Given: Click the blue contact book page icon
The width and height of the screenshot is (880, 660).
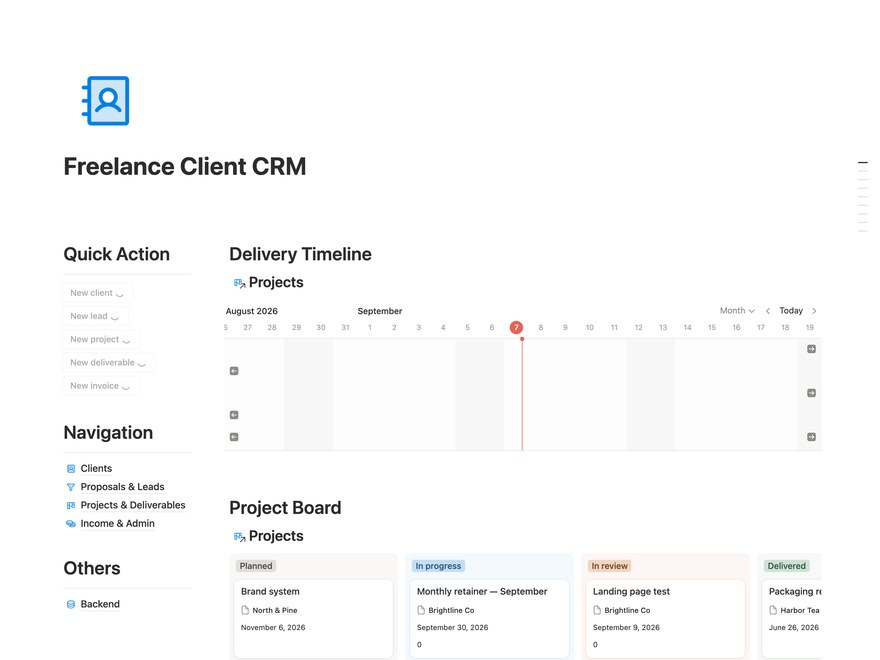Looking at the screenshot, I should click(106, 100).
